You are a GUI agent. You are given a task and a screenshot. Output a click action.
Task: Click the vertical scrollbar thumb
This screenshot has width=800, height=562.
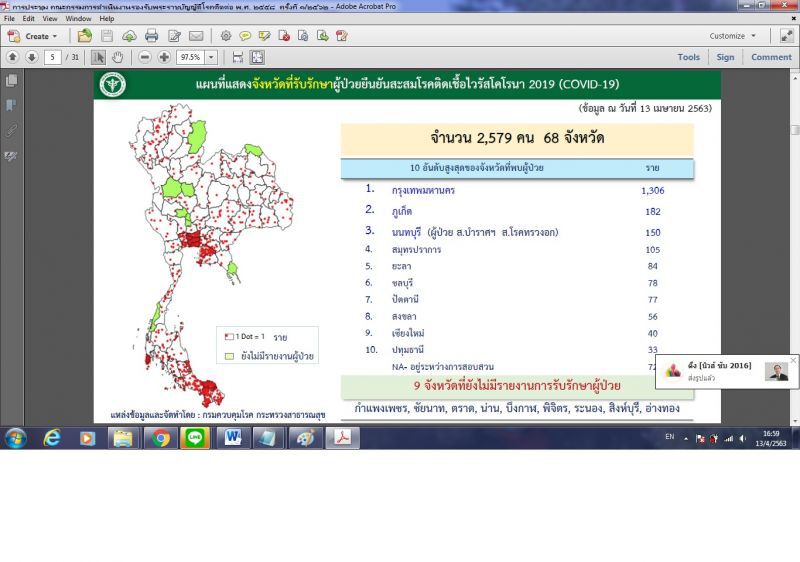[795, 130]
